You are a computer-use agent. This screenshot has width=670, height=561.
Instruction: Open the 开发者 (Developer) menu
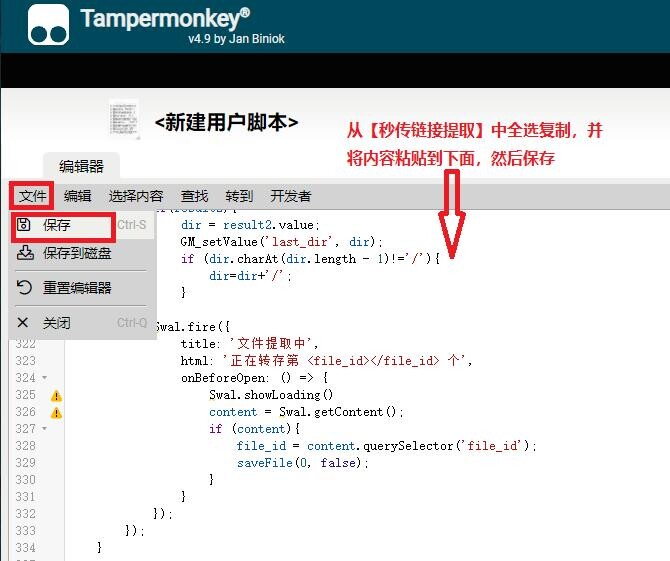point(291,196)
